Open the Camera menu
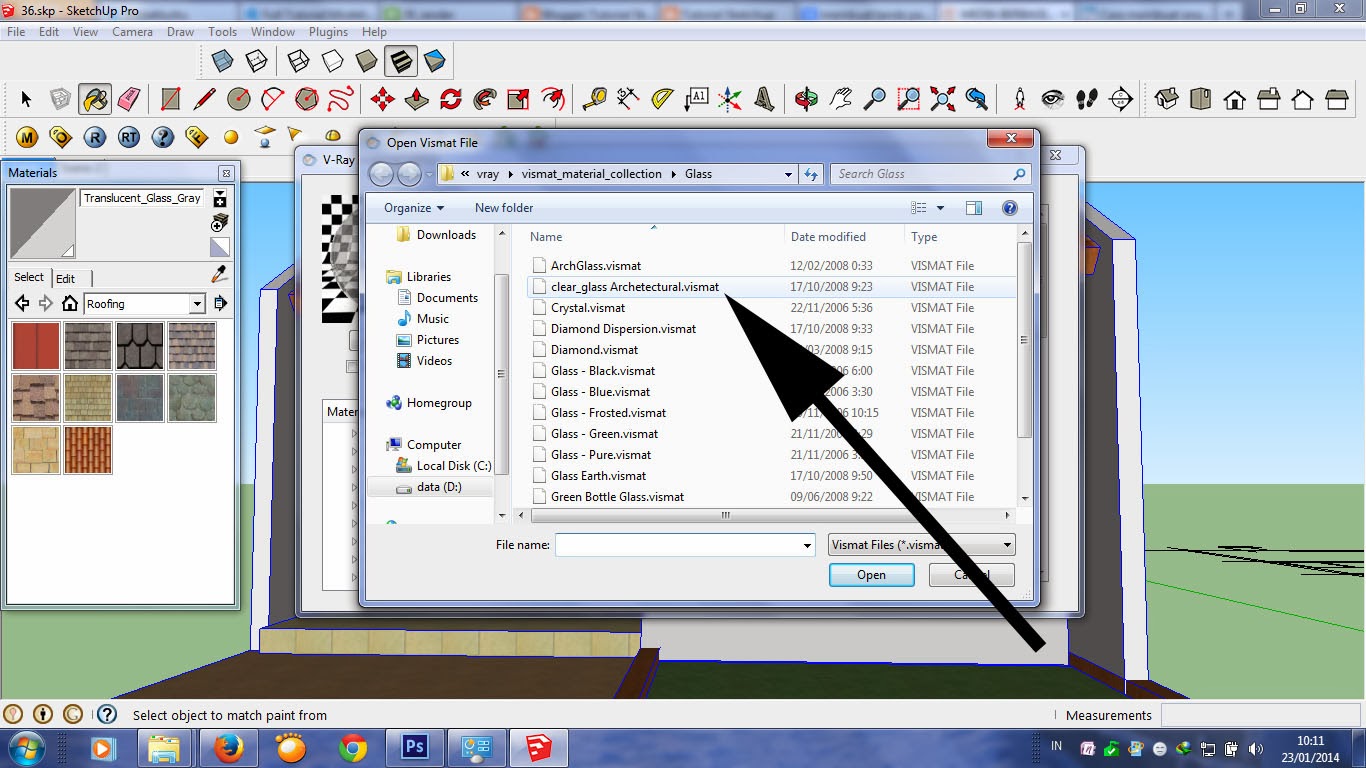Viewport: 1366px width, 768px height. click(132, 32)
